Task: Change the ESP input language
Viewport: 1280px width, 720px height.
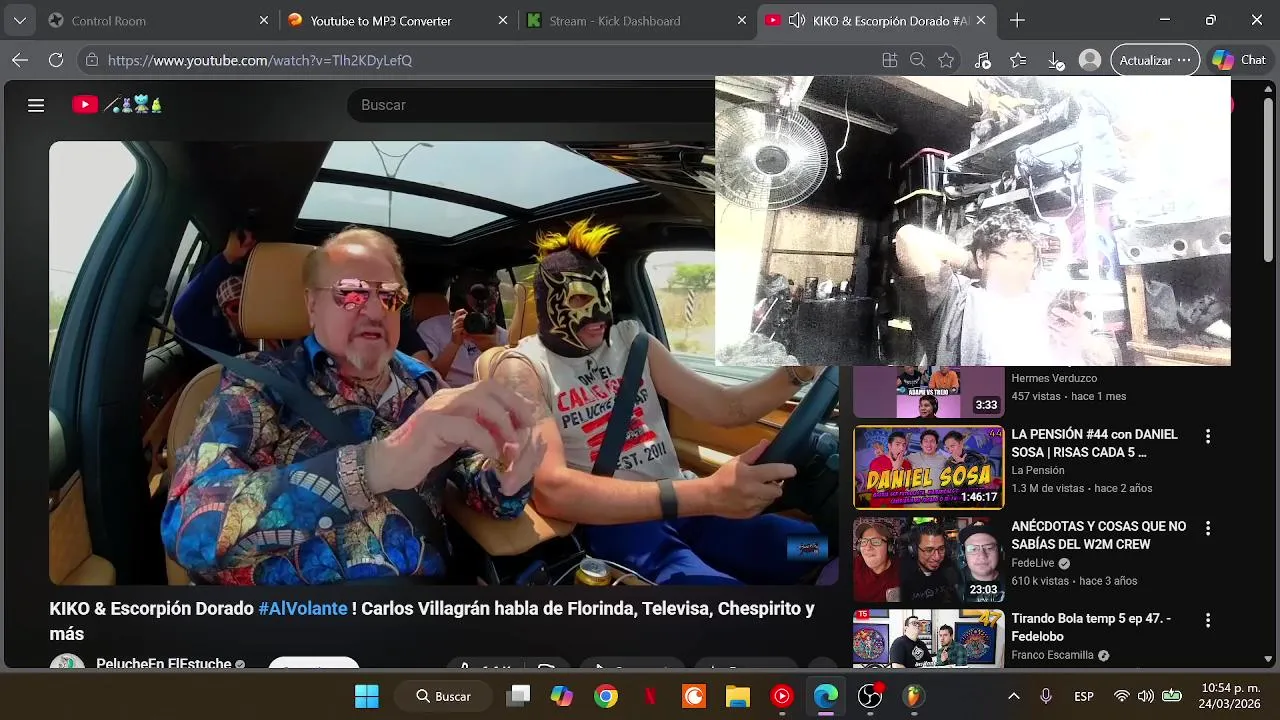Action: [1084, 696]
